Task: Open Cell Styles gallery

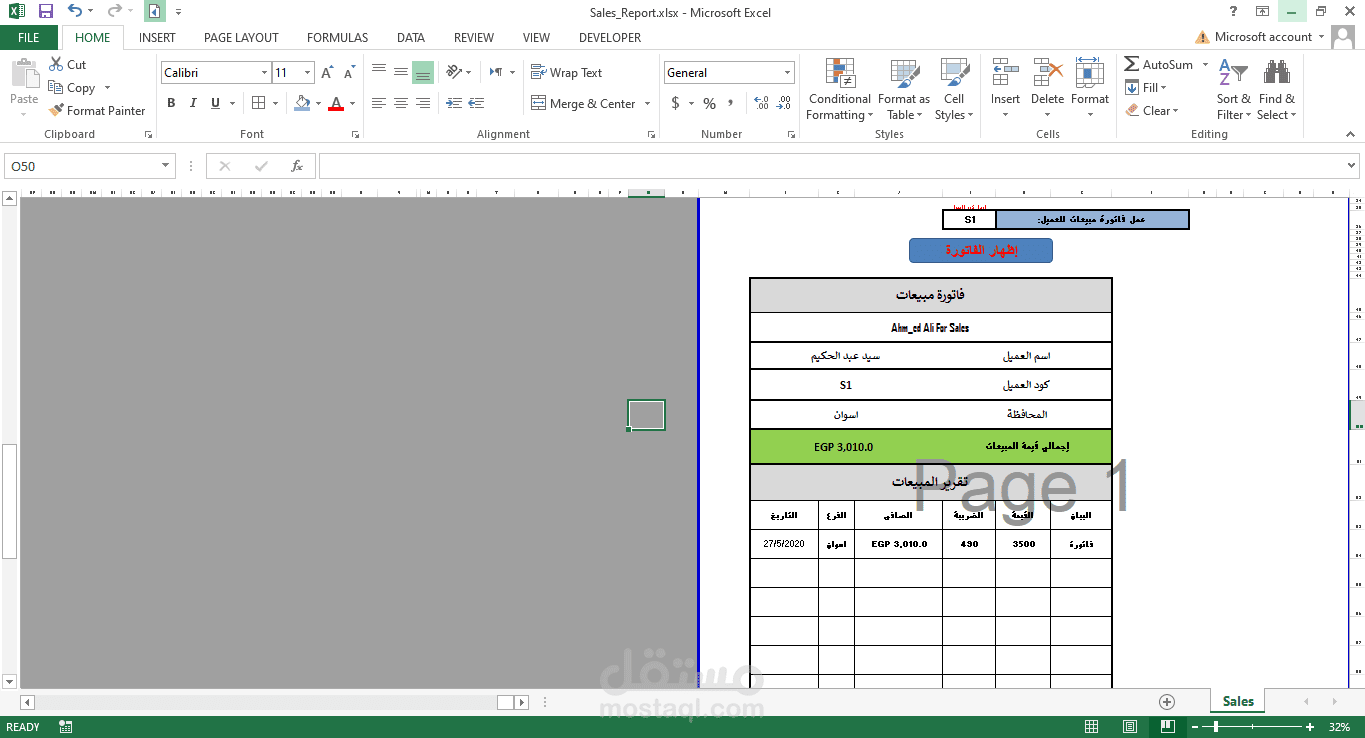Action: (x=954, y=90)
